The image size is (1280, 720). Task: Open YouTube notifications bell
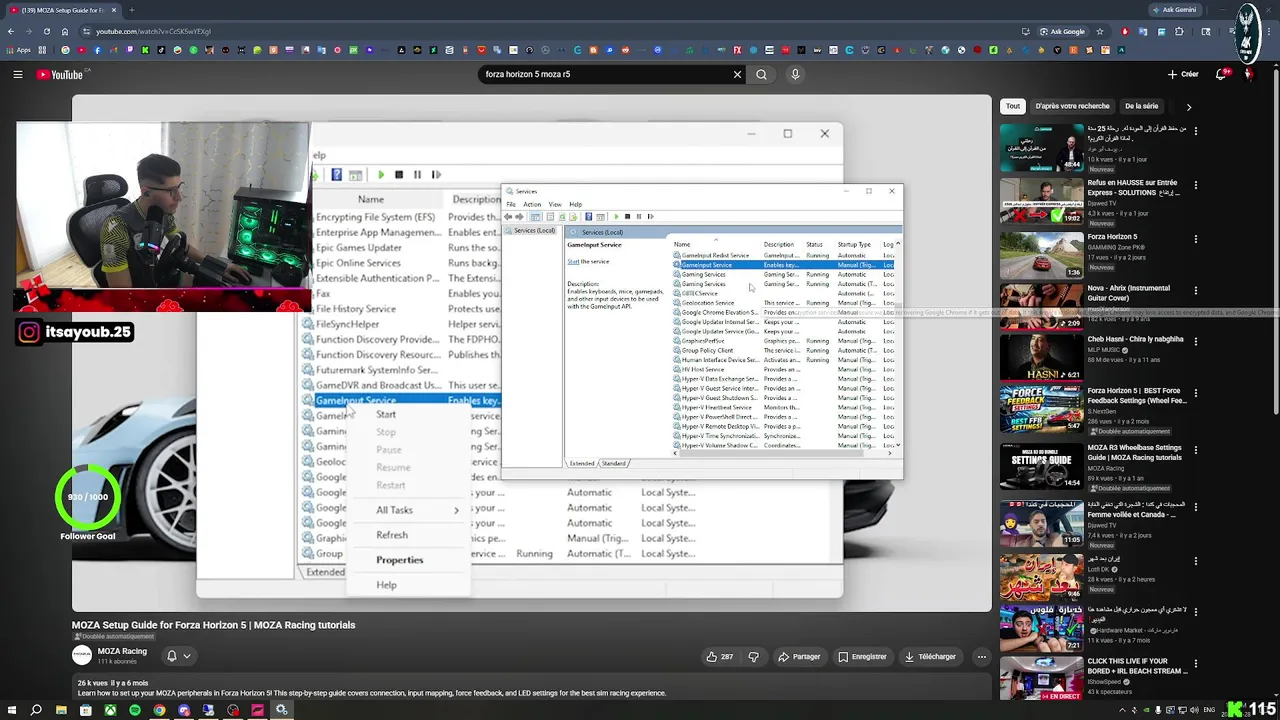point(1222,74)
